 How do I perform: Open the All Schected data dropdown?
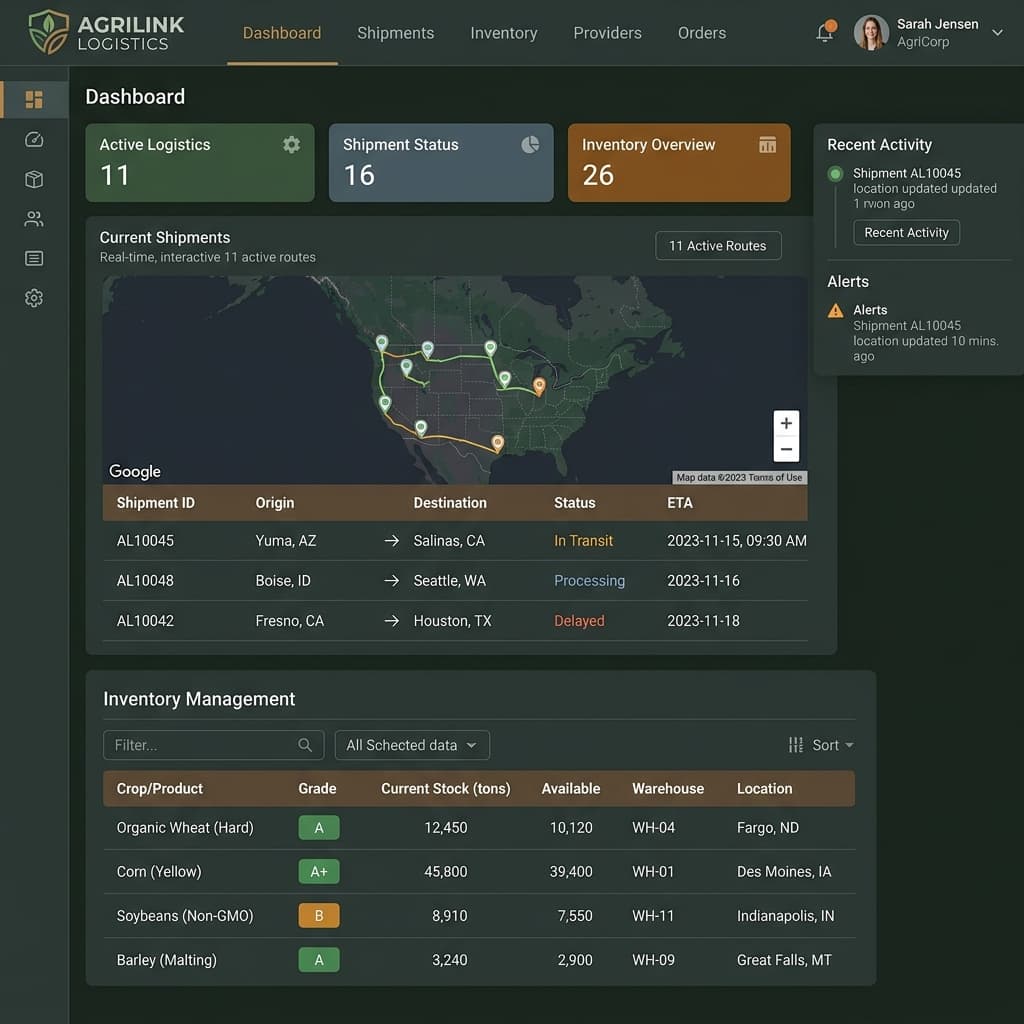point(412,744)
